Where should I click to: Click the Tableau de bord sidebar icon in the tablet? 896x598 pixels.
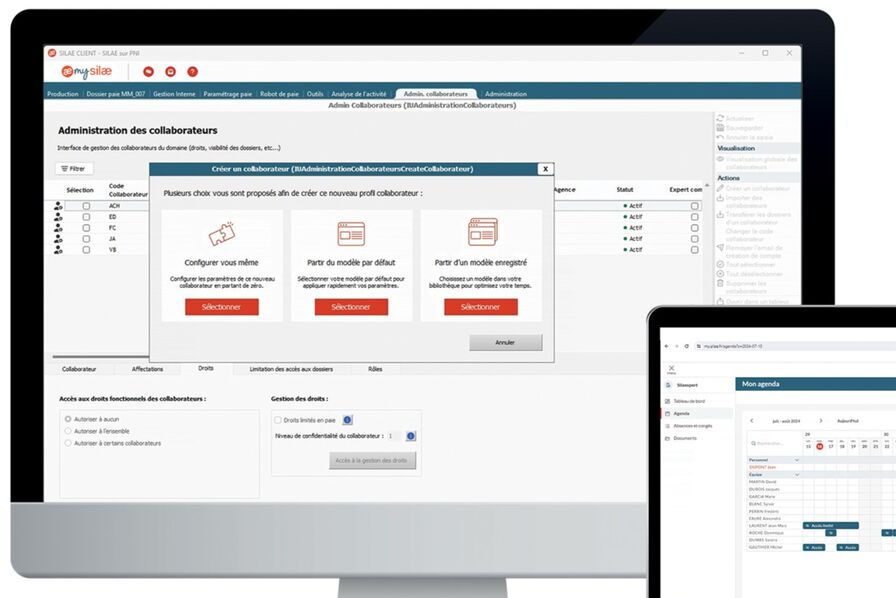pos(667,401)
